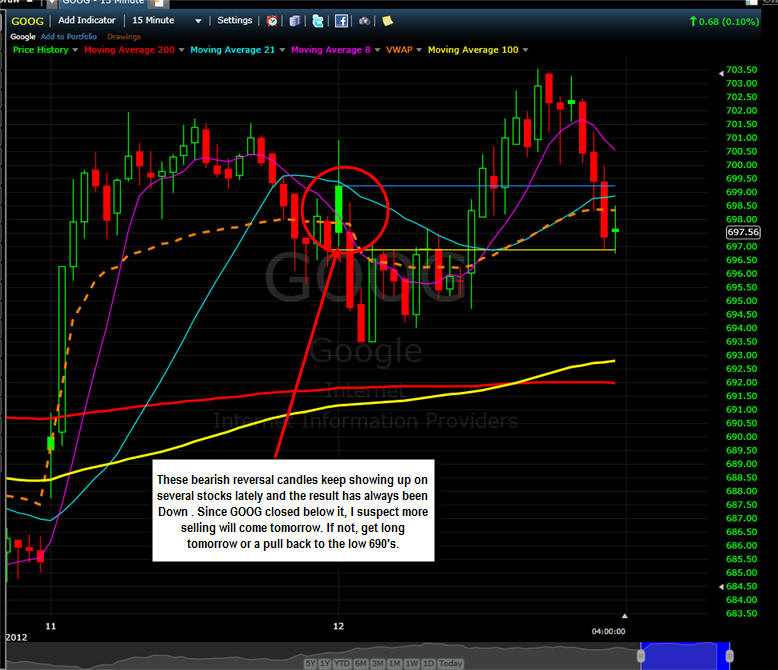
Task: Click the Add to Portfolio link
Action: 68,37
